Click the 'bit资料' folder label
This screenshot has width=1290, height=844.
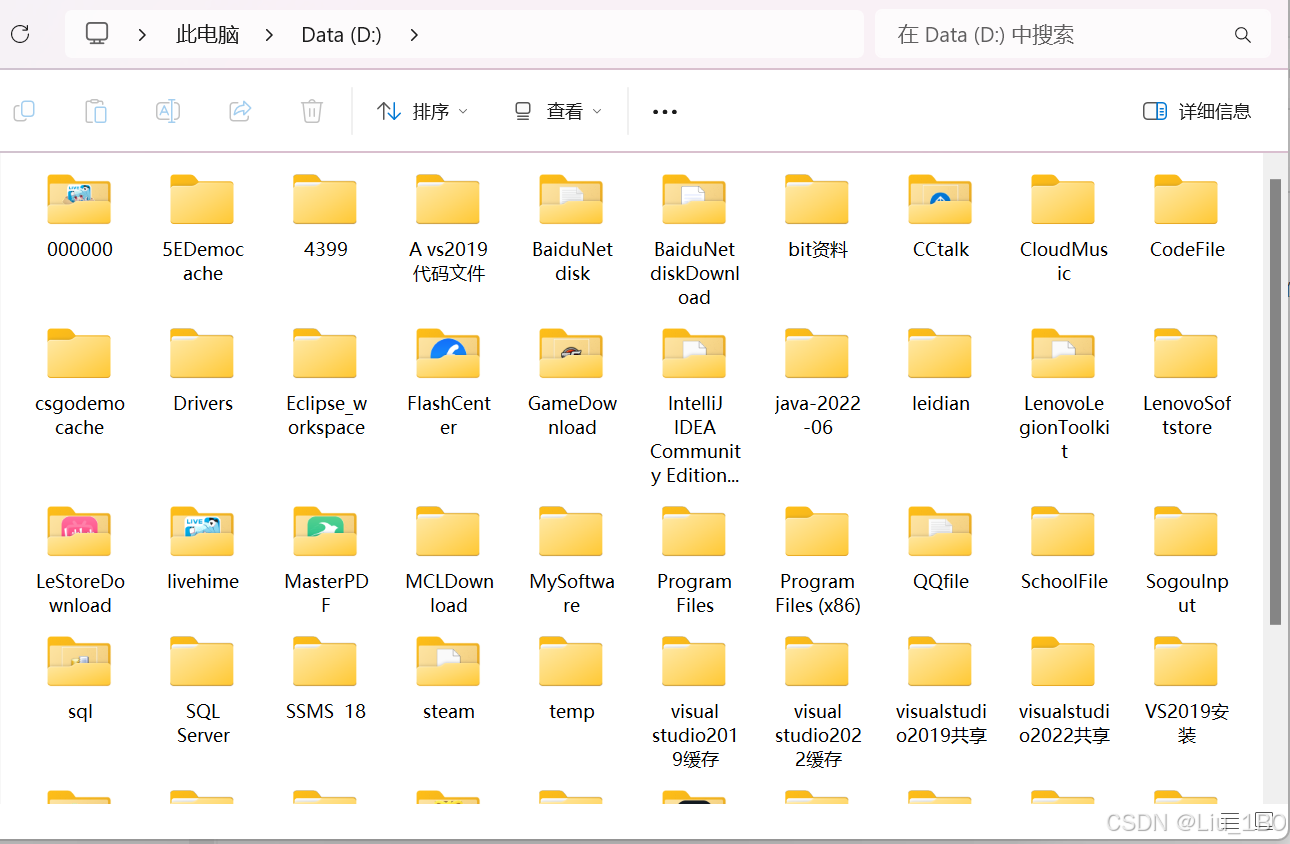click(818, 250)
